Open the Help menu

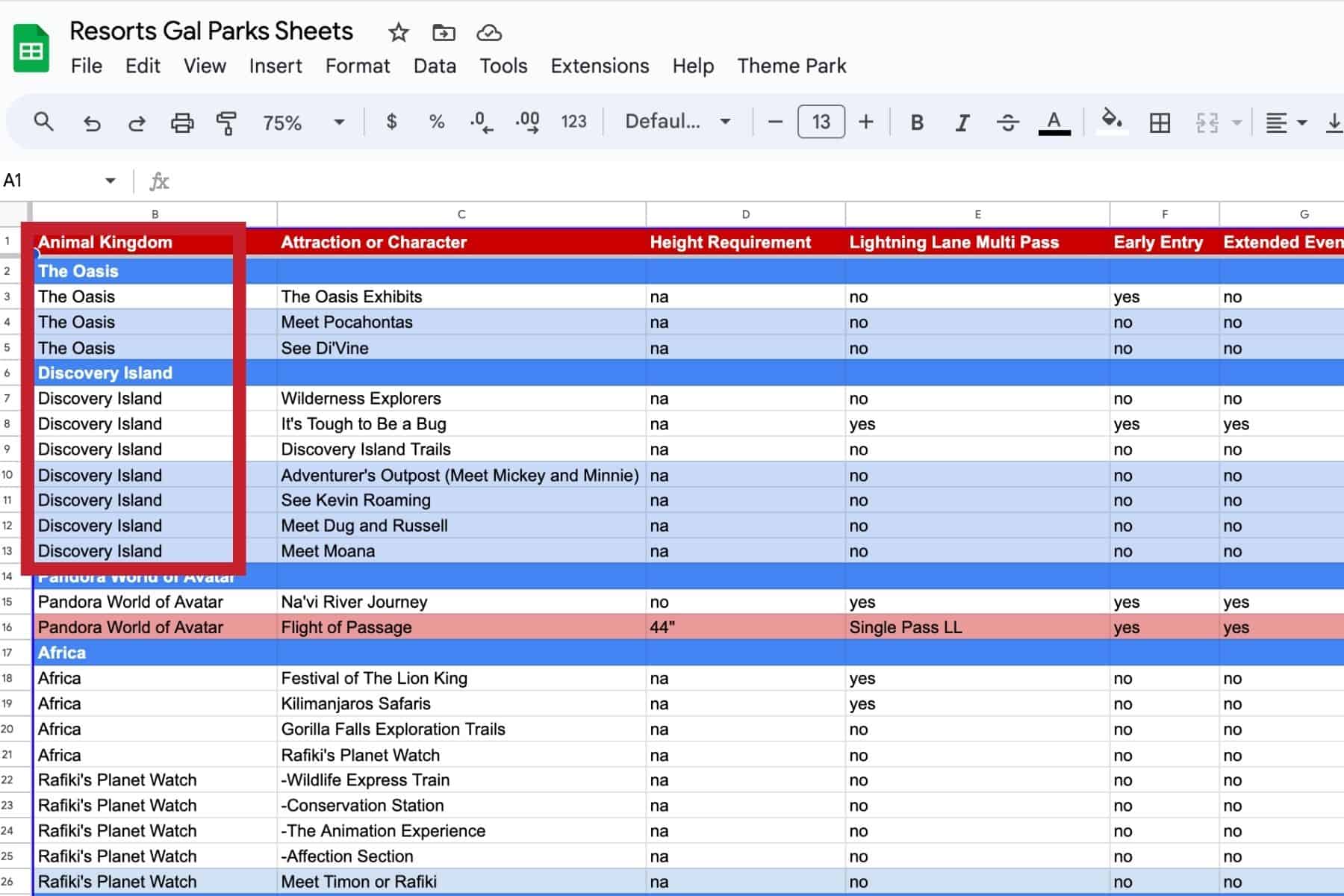[x=693, y=66]
